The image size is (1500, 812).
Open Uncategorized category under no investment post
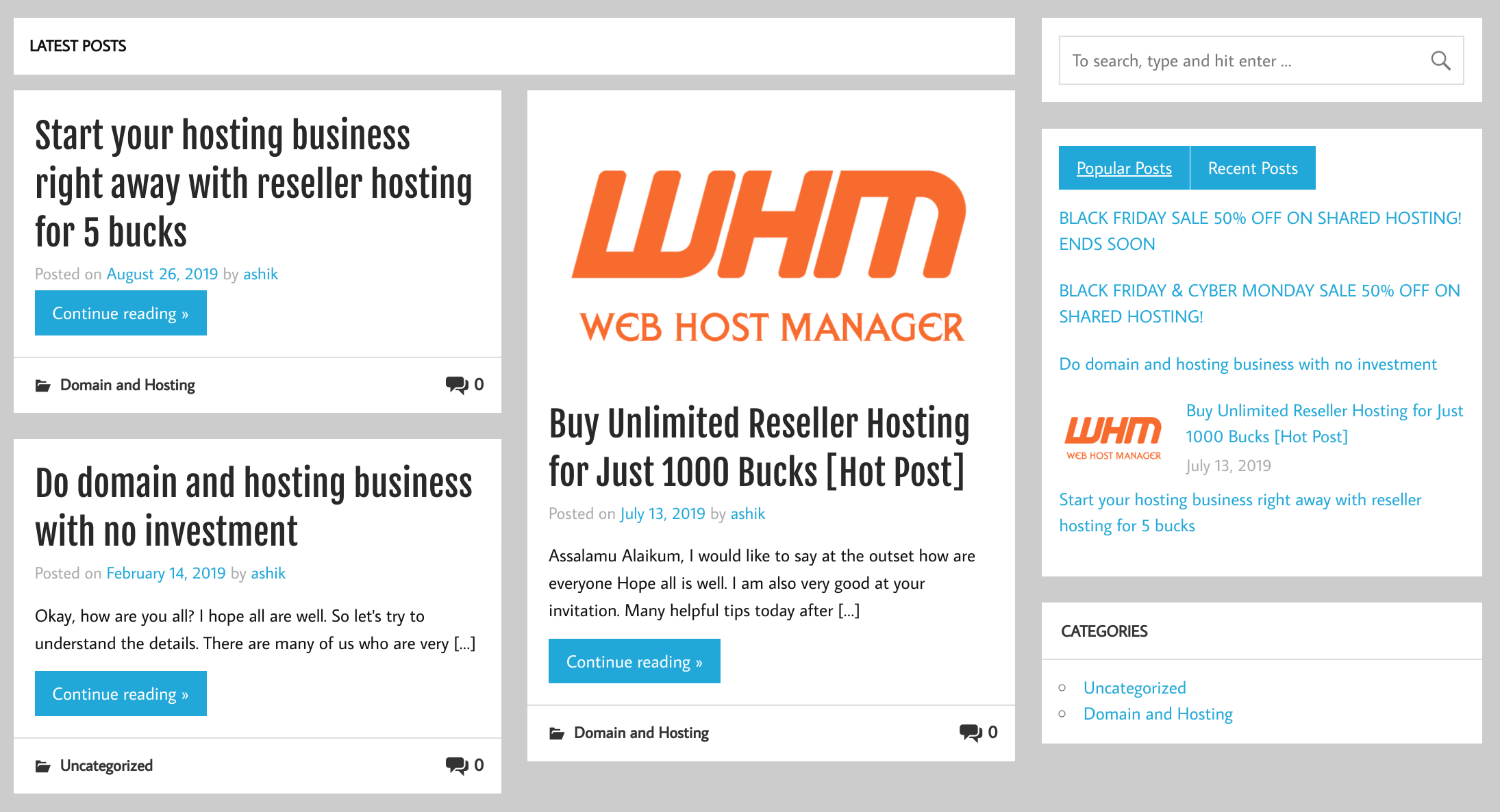click(x=106, y=765)
